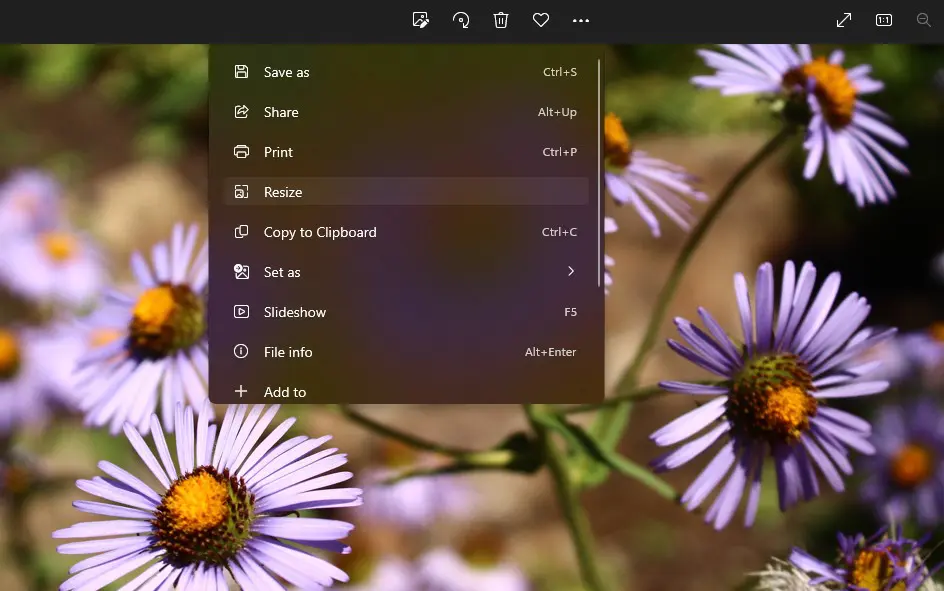Click the menu's vertical scrollbar
The height and width of the screenshot is (591, 944).
pyautogui.click(x=599, y=172)
